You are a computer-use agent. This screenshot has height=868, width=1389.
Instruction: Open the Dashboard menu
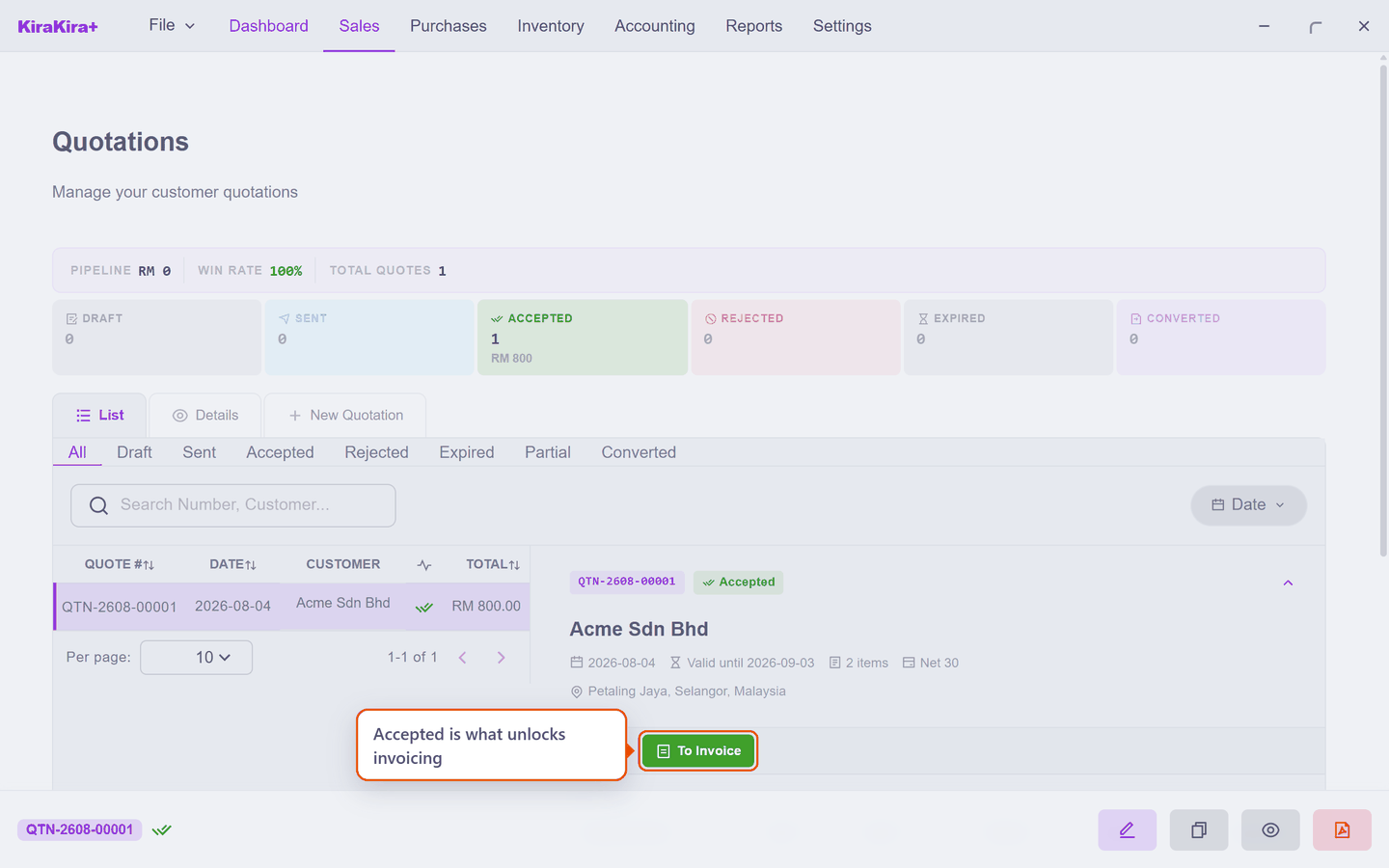tap(269, 26)
